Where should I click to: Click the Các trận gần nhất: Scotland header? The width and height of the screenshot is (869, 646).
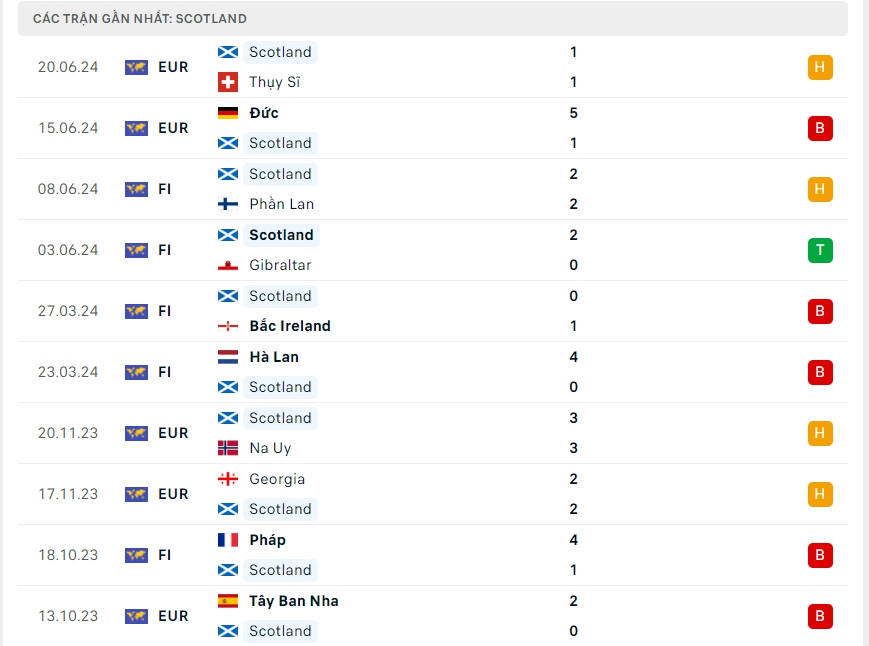(x=140, y=19)
